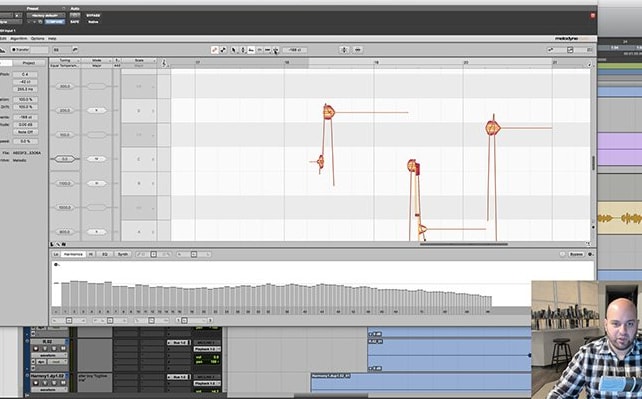The height and width of the screenshot is (399, 642).
Task: Switch to the Project tab in inspector
Action: click(29, 63)
